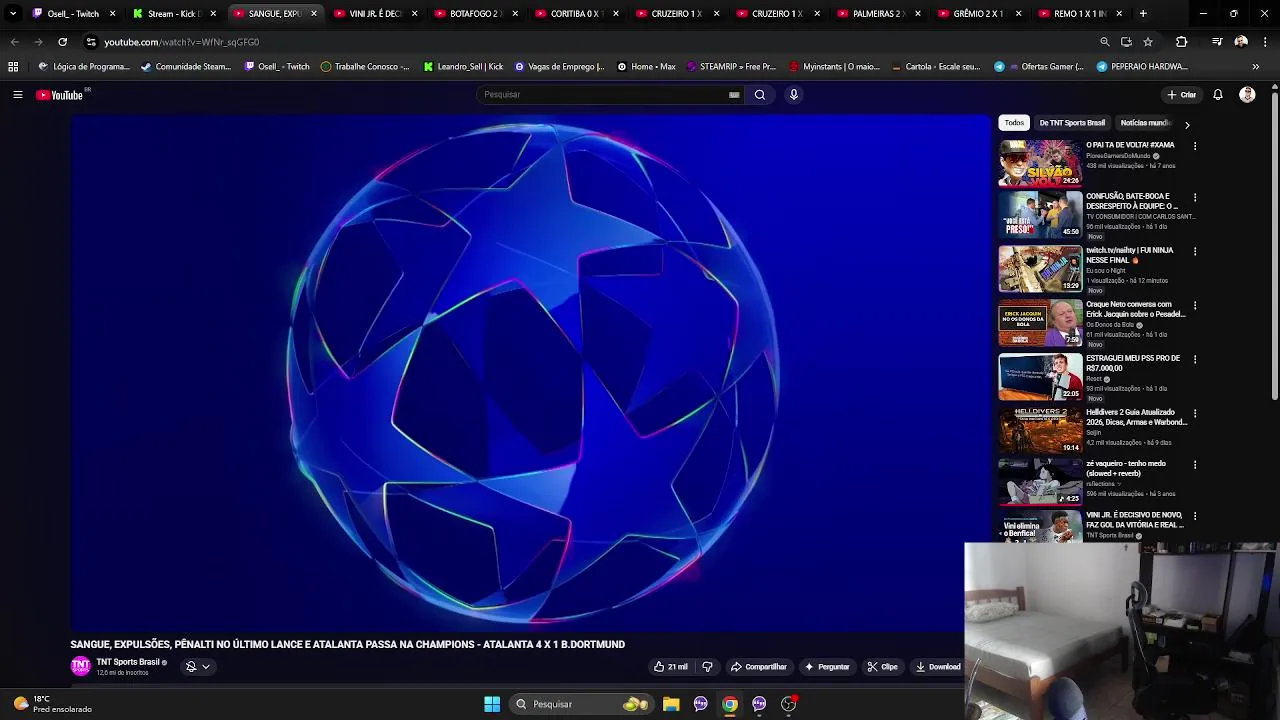Click the Criar create button

tap(1181, 95)
